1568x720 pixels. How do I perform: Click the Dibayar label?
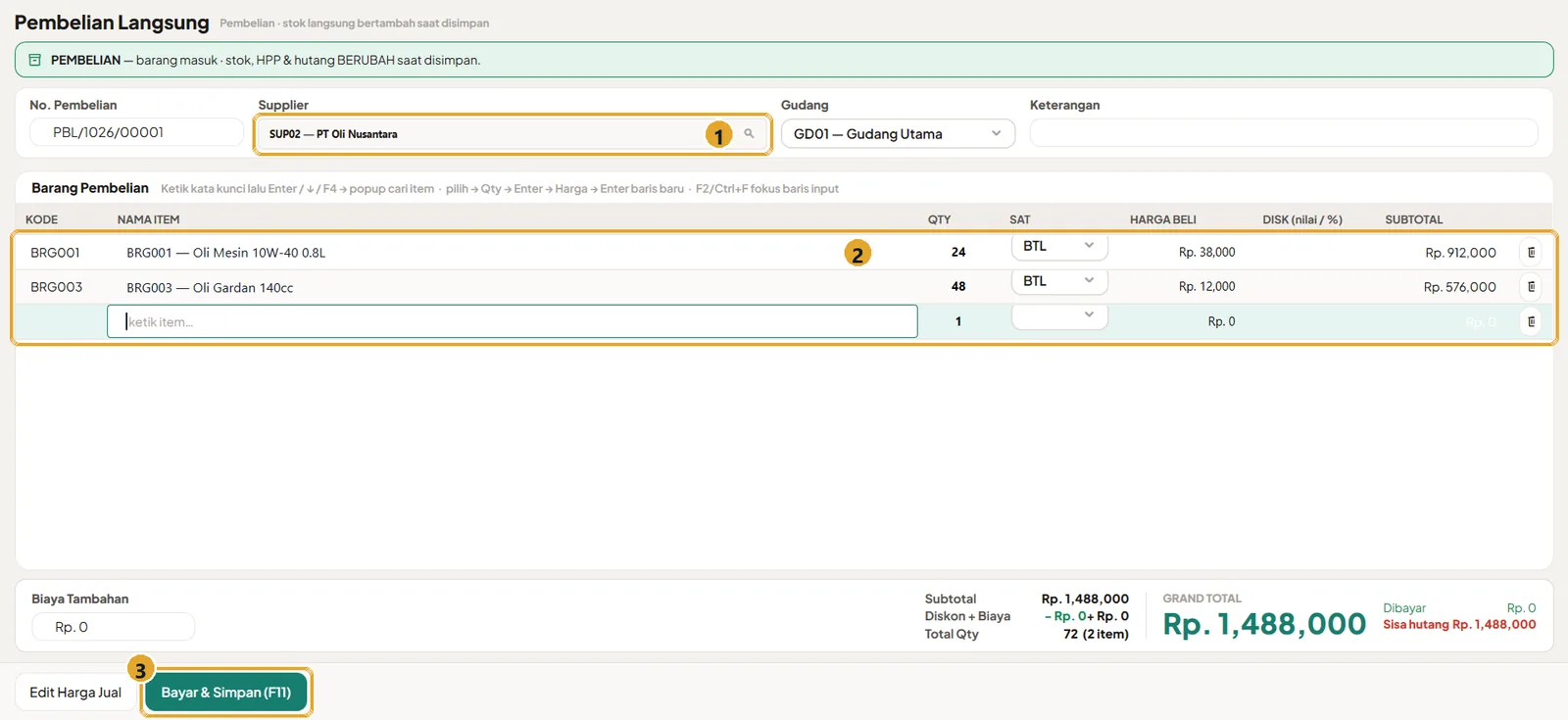point(1404,608)
